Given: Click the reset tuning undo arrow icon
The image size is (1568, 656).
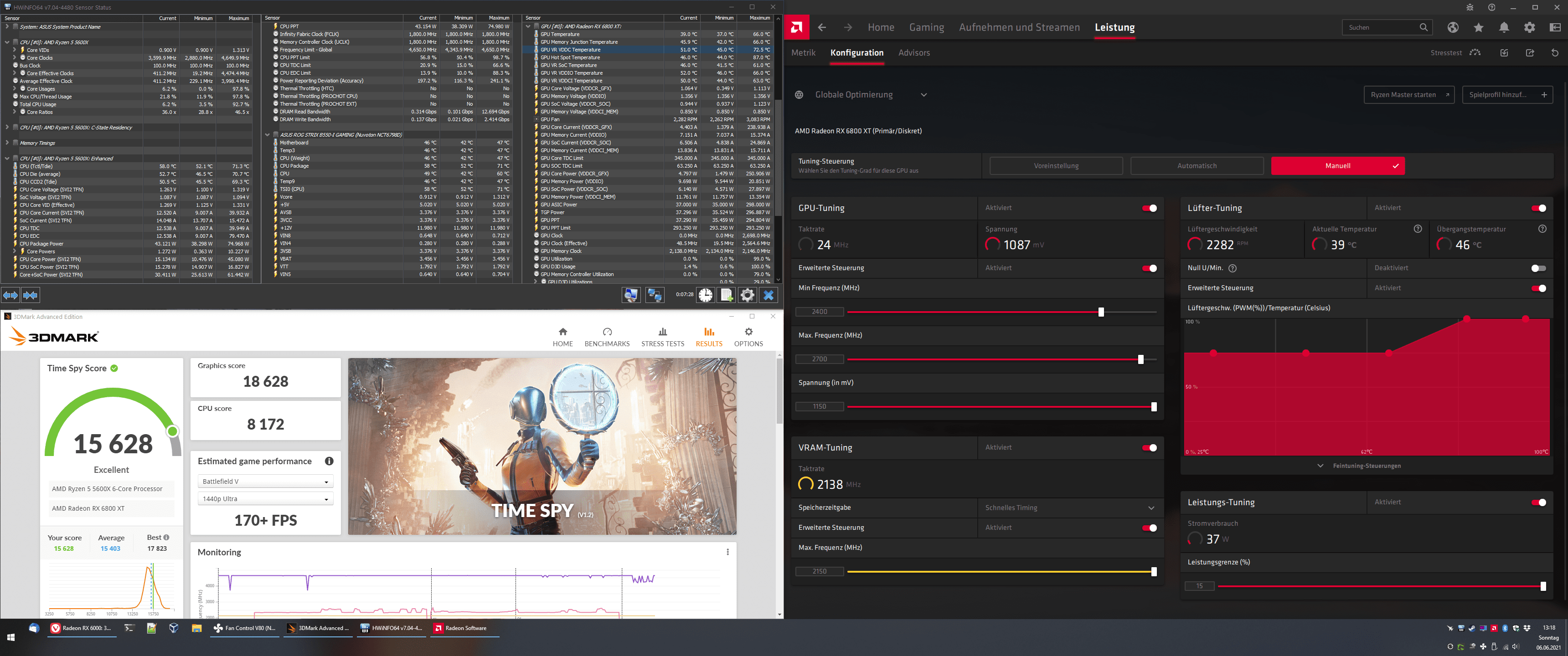Looking at the screenshot, I should click(1555, 53).
